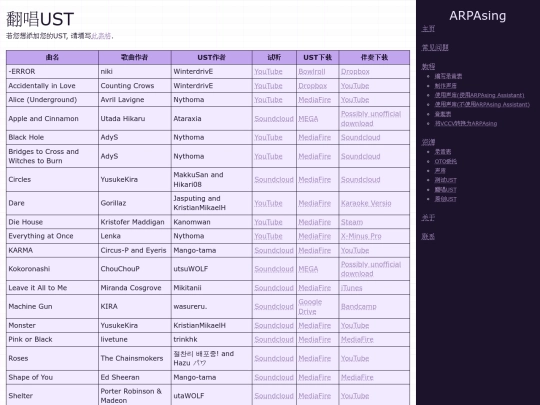Open MEGA UST download for Kokoronashi
This screenshot has width=540, height=405.
coord(308,269)
